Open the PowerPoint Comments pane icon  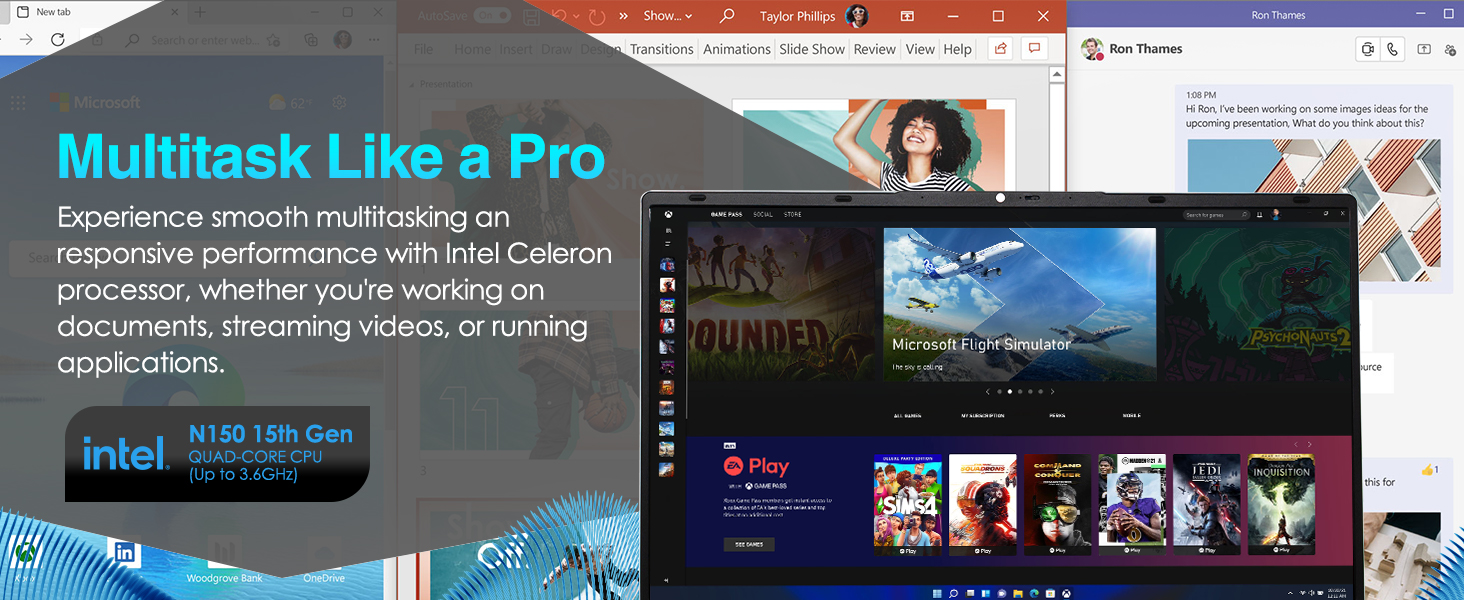click(x=1034, y=49)
